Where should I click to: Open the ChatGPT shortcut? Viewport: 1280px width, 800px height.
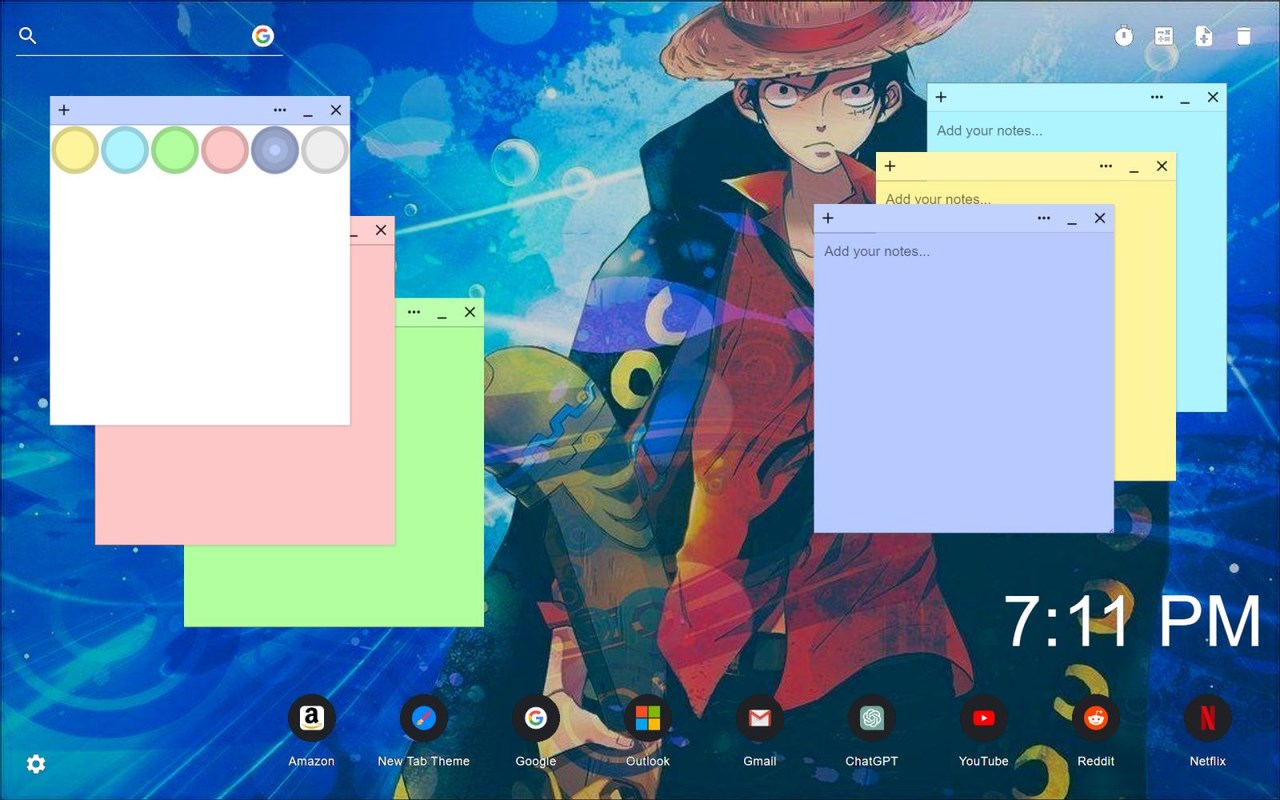tap(872, 731)
